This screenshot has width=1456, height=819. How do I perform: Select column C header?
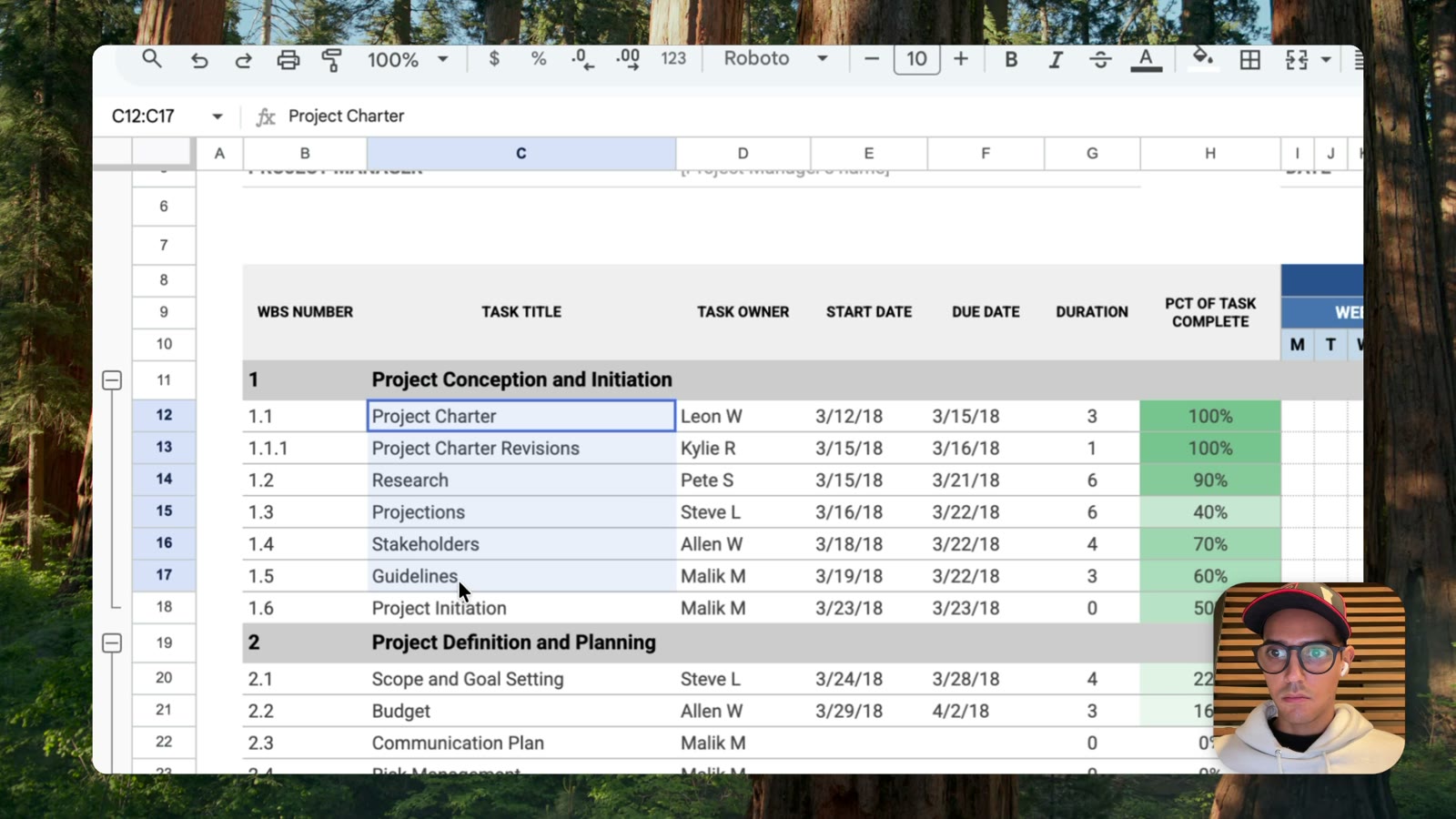tap(521, 154)
